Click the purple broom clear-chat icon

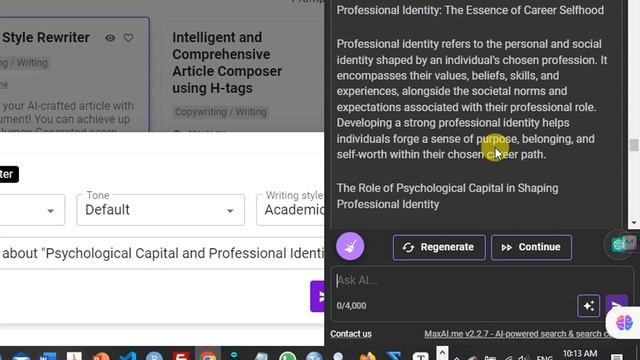(x=350, y=246)
